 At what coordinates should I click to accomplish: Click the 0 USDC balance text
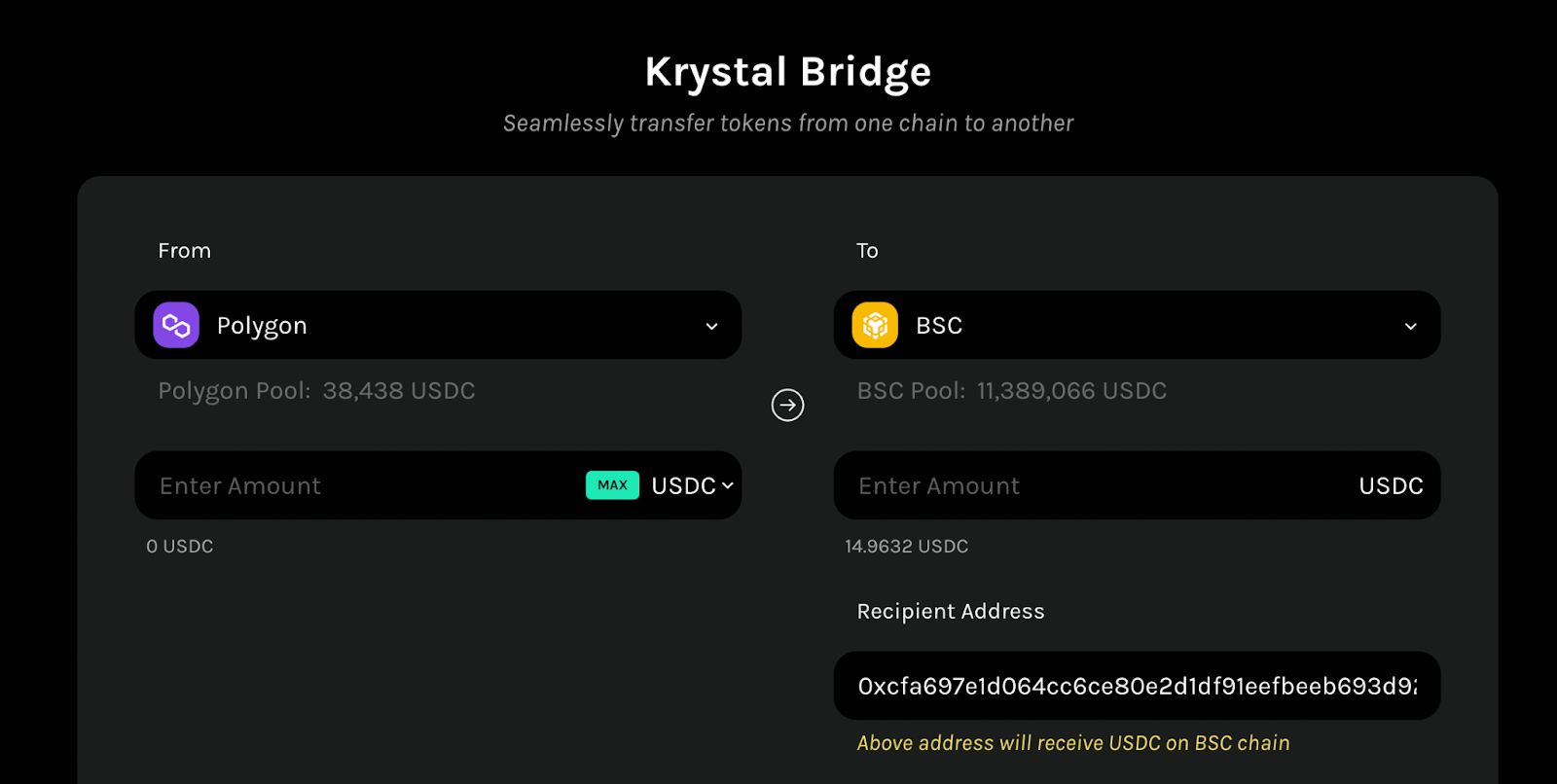[180, 547]
